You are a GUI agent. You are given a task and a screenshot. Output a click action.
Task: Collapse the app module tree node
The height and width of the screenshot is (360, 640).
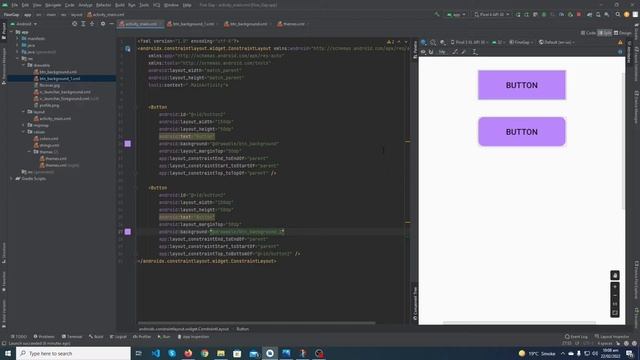(11, 32)
